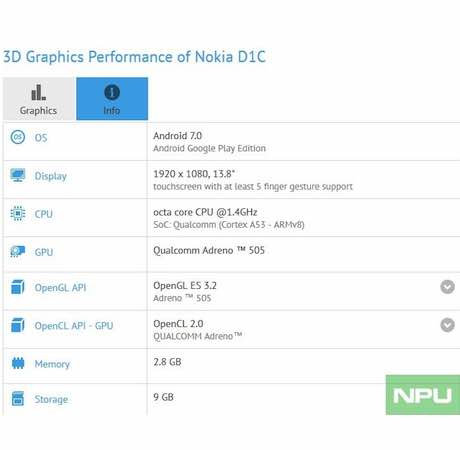Click the Nokia D1C performance heading
Image resolution: width=460 pixels, height=450 pixels.
coord(134,57)
